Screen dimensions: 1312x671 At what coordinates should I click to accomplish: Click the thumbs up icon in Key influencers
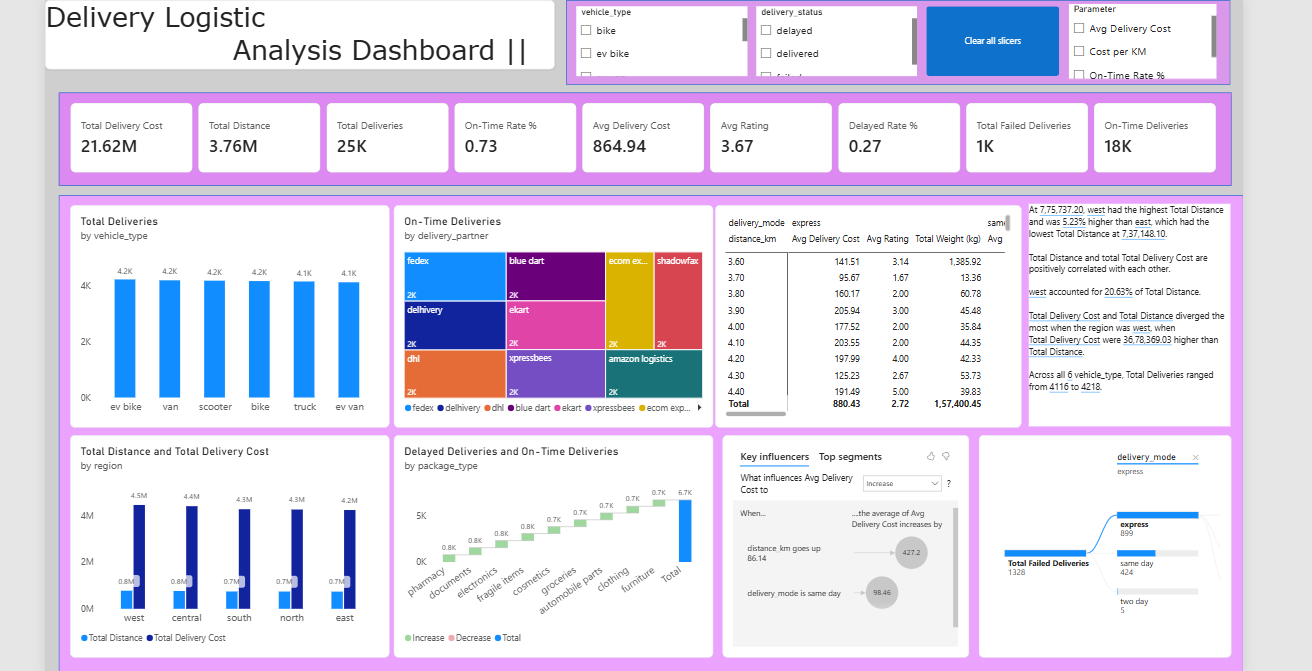931,456
